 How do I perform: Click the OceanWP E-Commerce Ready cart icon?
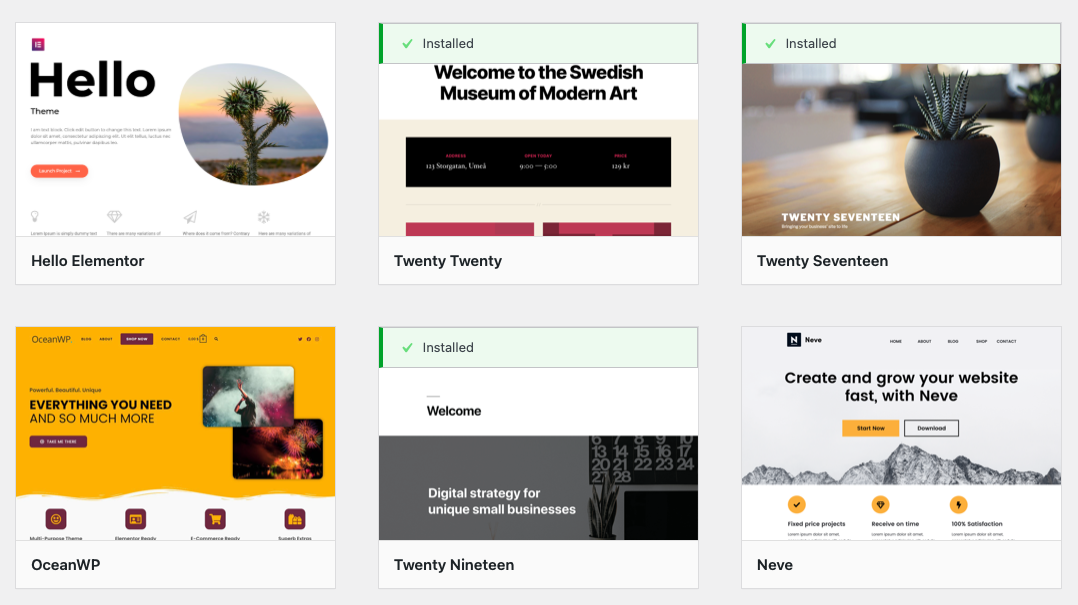[214, 519]
